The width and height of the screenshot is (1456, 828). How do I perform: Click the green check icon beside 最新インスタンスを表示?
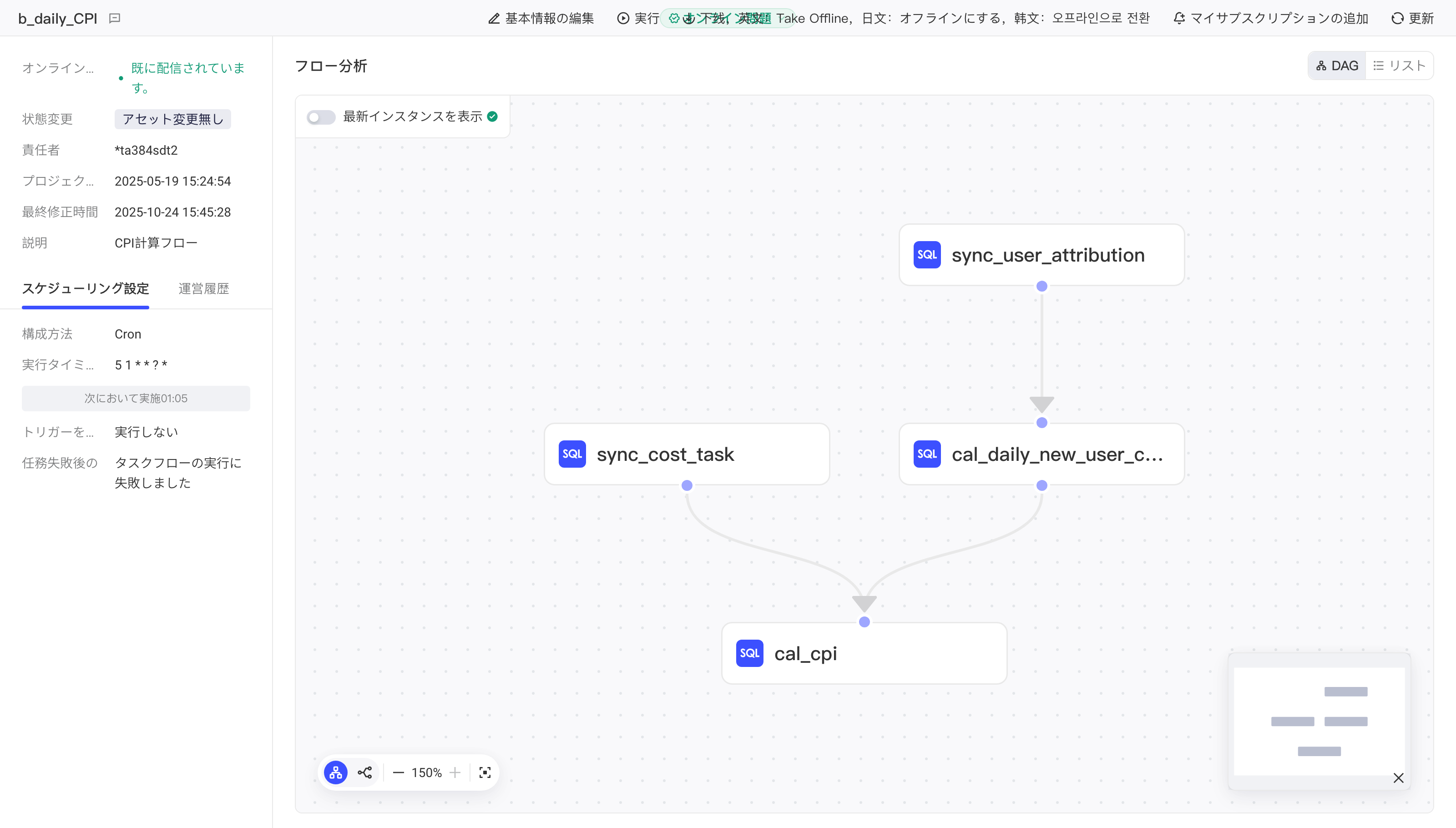click(x=492, y=116)
